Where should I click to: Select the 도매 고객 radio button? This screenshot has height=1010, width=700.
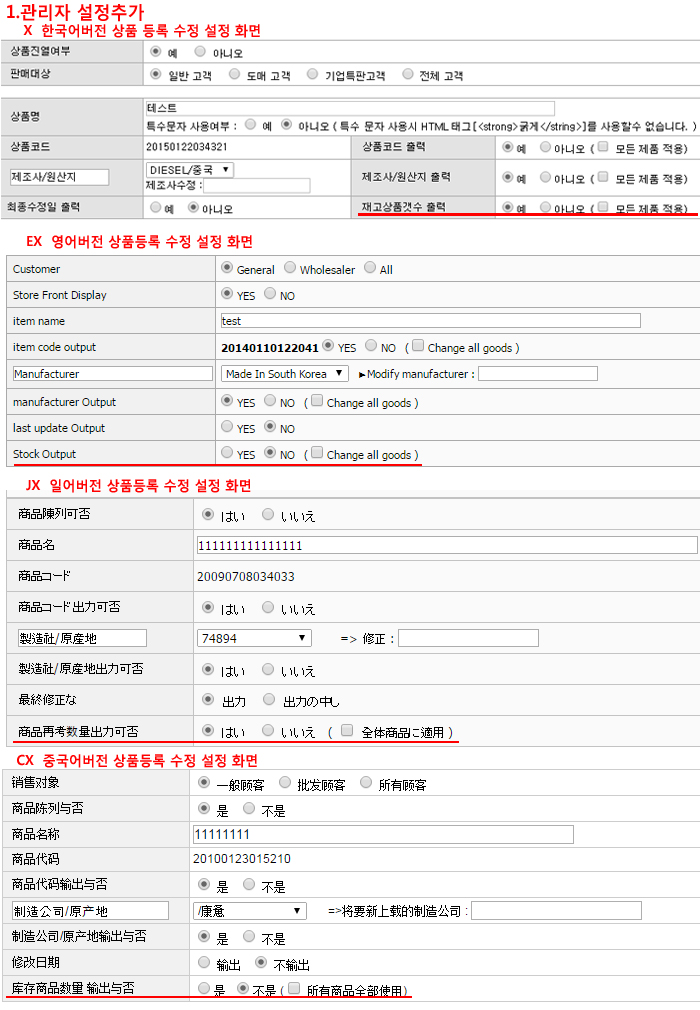(x=234, y=74)
